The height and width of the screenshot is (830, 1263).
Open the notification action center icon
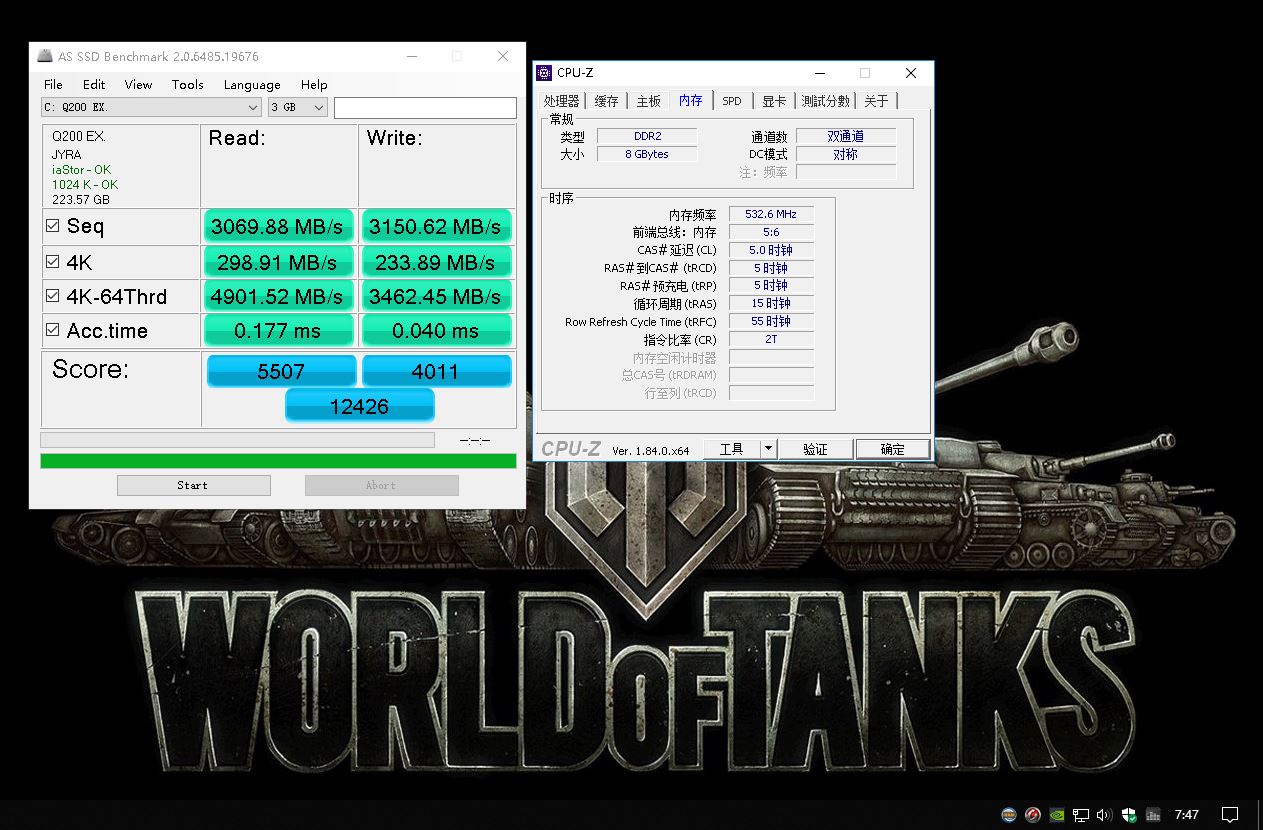point(1230,814)
